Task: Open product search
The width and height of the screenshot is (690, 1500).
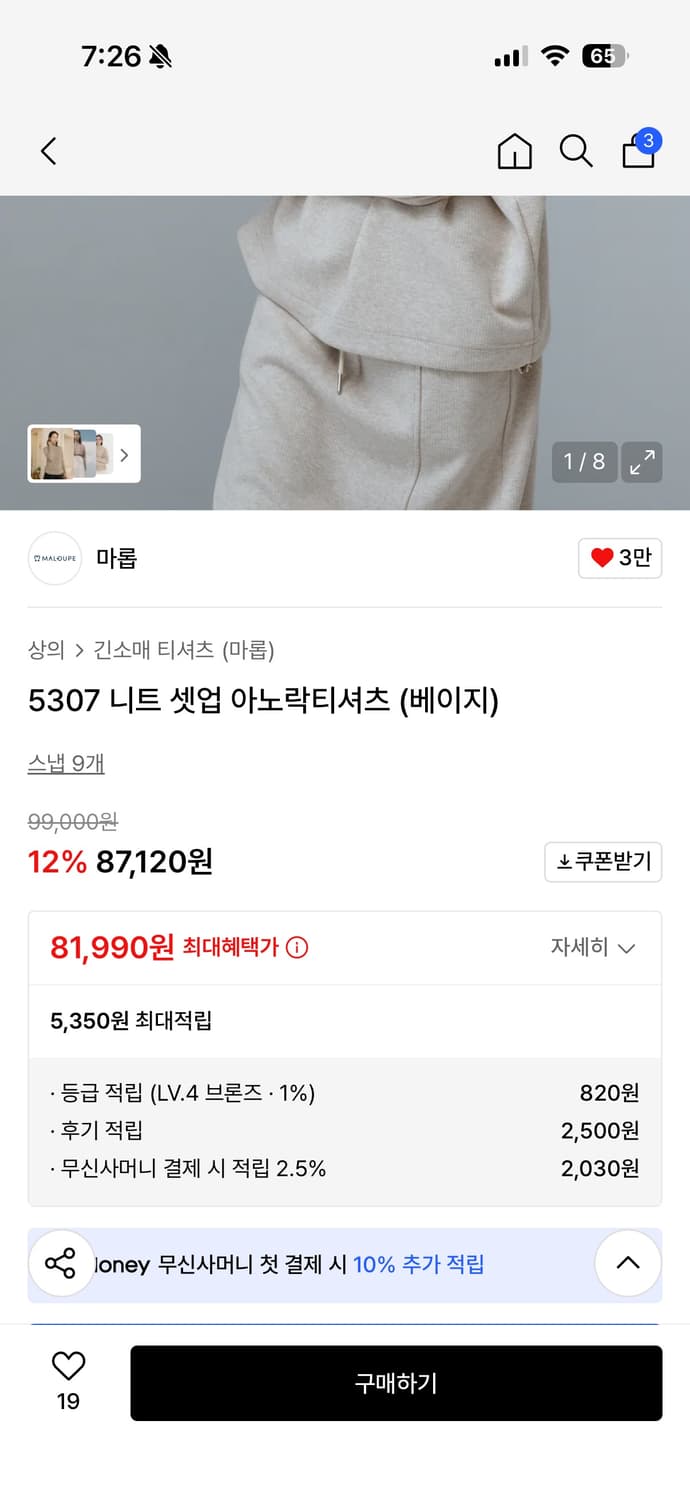Action: [x=576, y=152]
